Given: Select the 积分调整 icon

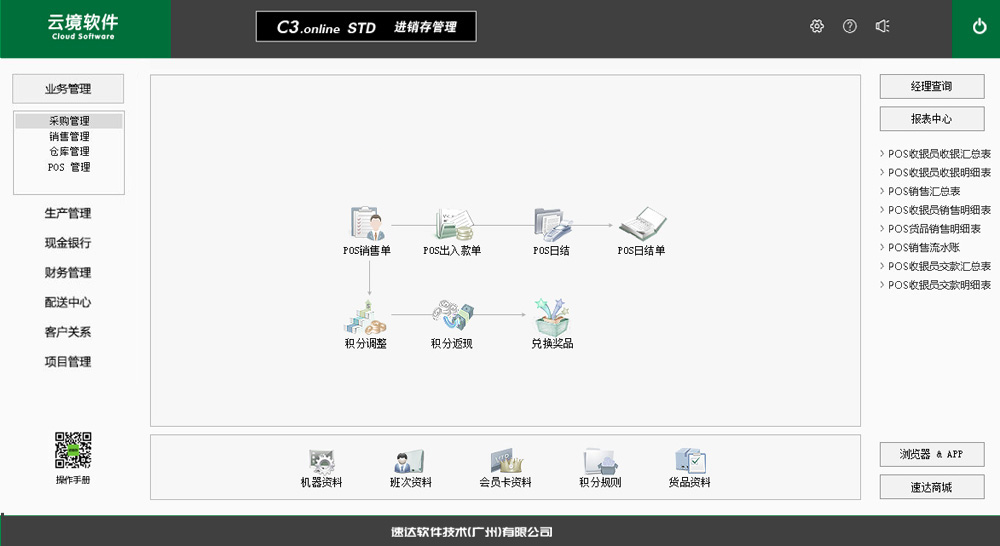Looking at the screenshot, I should (366, 318).
